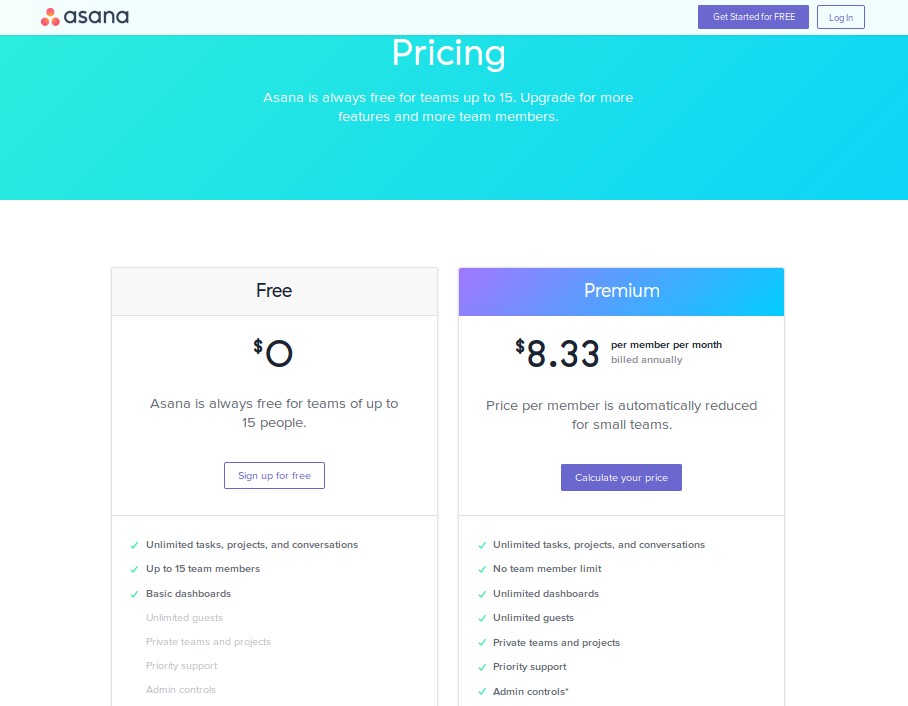Click checkmark beside Premium Priority support
This screenshot has height=706, width=908.
(481, 667)
